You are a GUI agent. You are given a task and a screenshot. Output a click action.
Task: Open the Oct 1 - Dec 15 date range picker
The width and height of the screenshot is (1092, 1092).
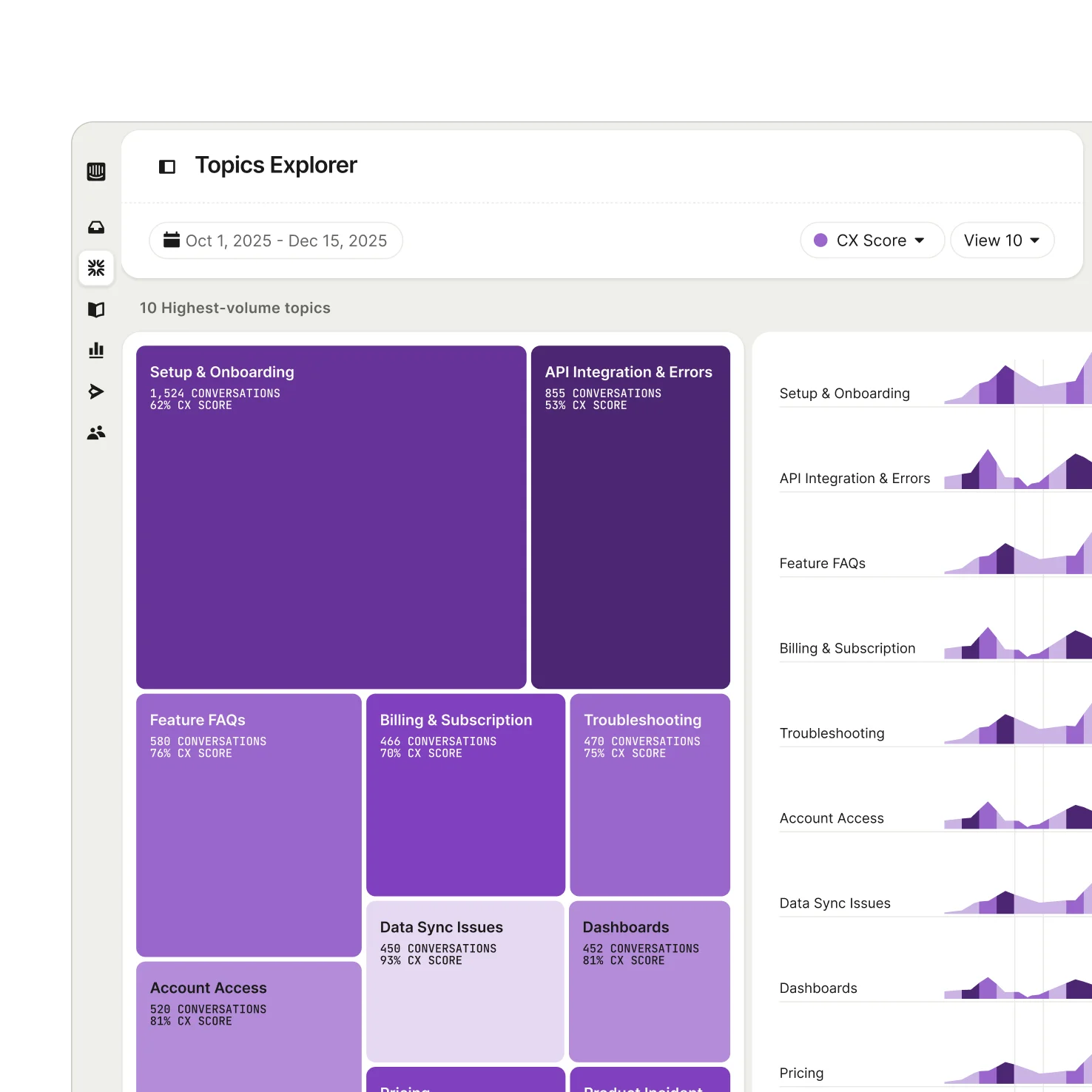click(275, 240)
